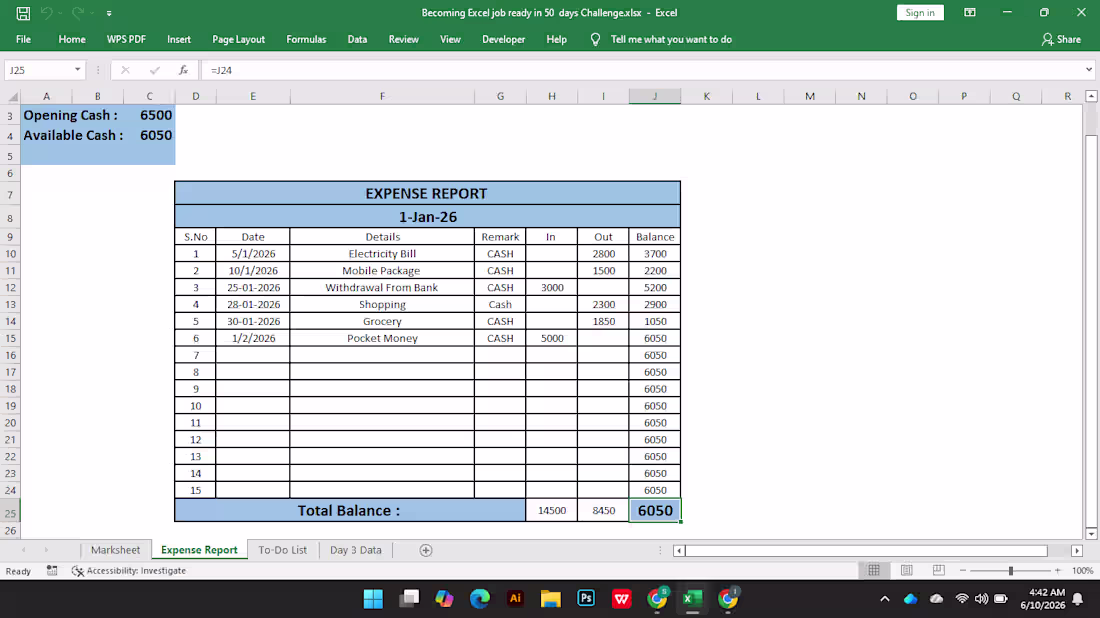Open the Data ribbon tab
Viewport: 1100px width, 618px height.
[x=357, y=39]
